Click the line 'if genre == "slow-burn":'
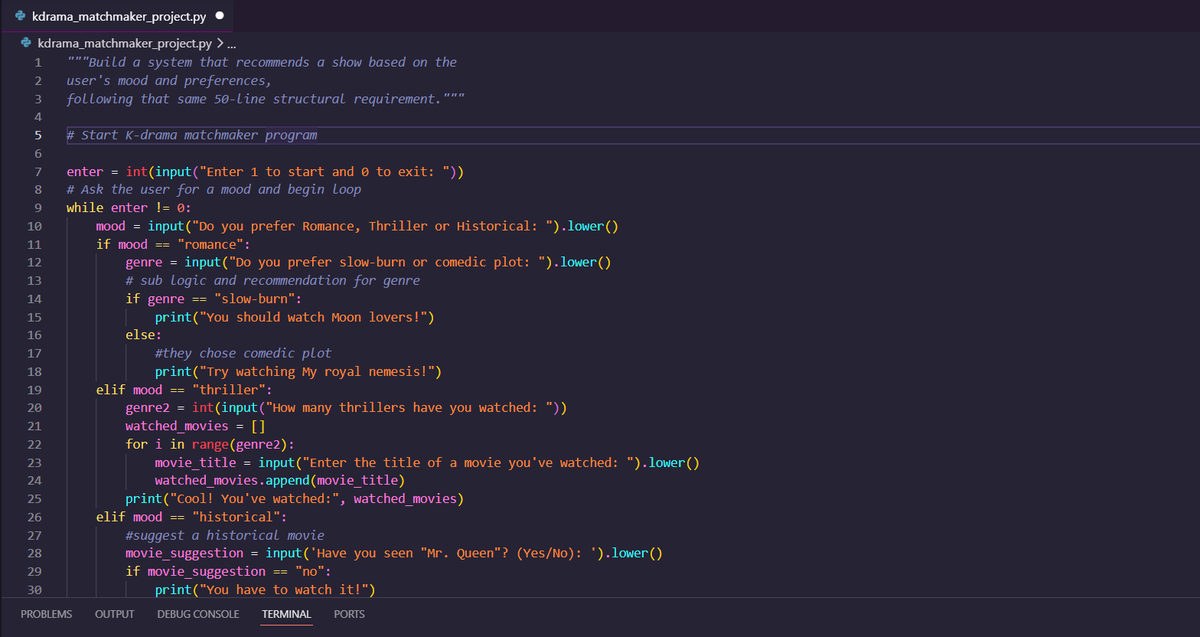The width and height of the screenshot is (1200, 637). (213, 299)
